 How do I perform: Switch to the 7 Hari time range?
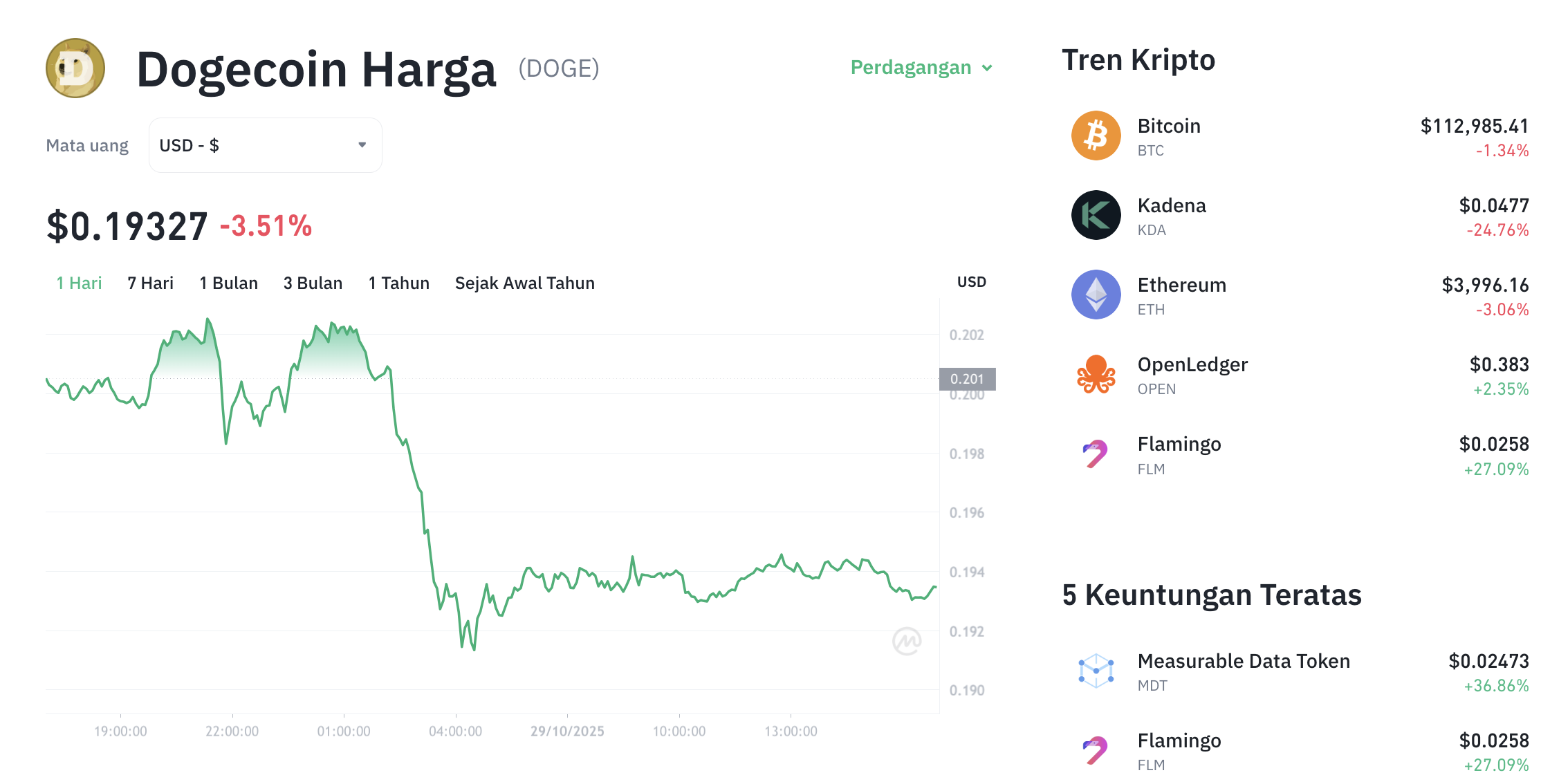(149, 282)
